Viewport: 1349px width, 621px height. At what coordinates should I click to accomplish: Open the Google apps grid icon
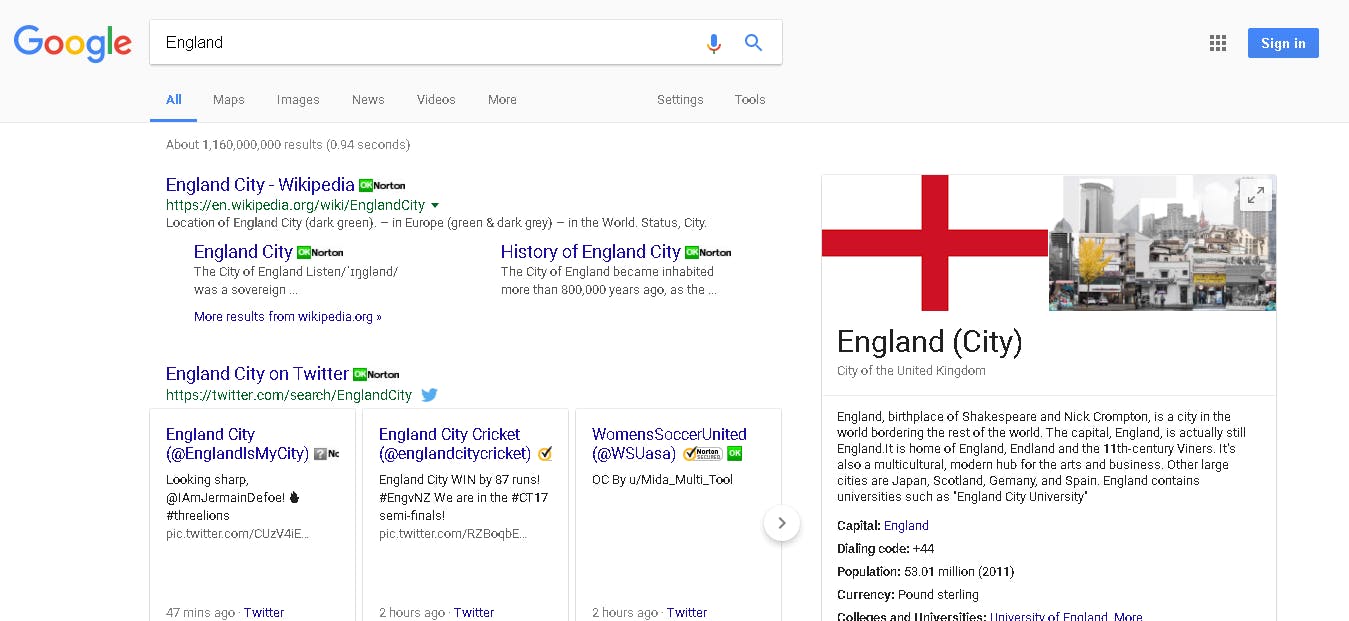[1217, 43]
